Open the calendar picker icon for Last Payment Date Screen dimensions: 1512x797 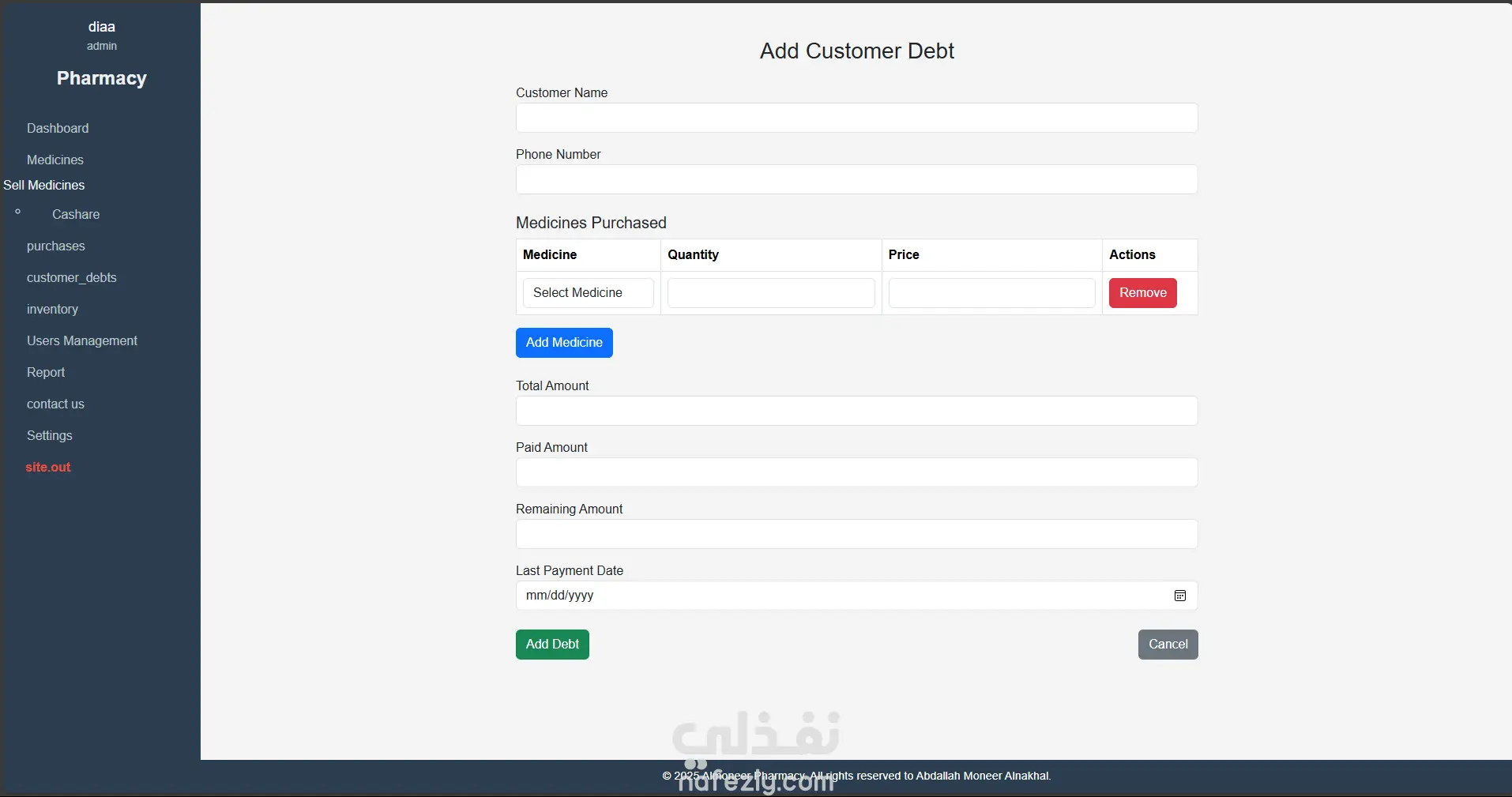pos(1179,596)
